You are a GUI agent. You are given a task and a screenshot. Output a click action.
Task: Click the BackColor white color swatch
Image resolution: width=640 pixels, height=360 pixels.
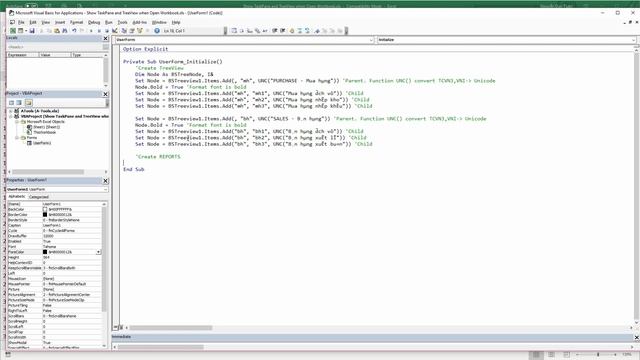pyautogui.click(x=45, y=209)
